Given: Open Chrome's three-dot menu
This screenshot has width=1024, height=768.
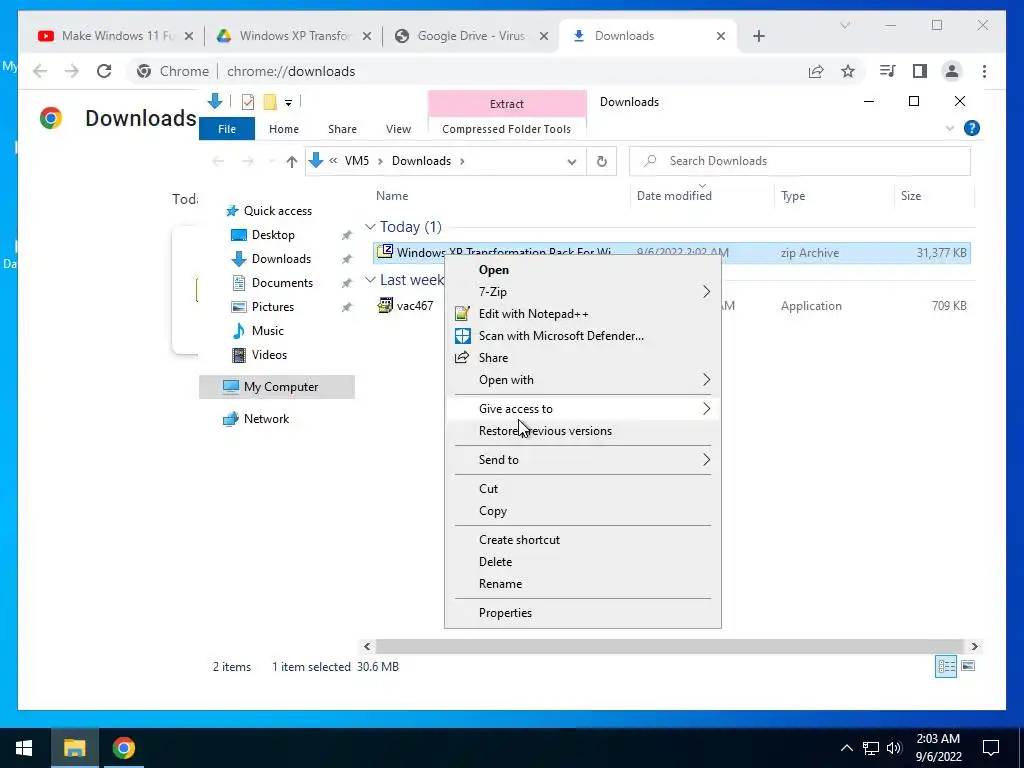Looking at the screenshot, I should [x=984, y=71].
